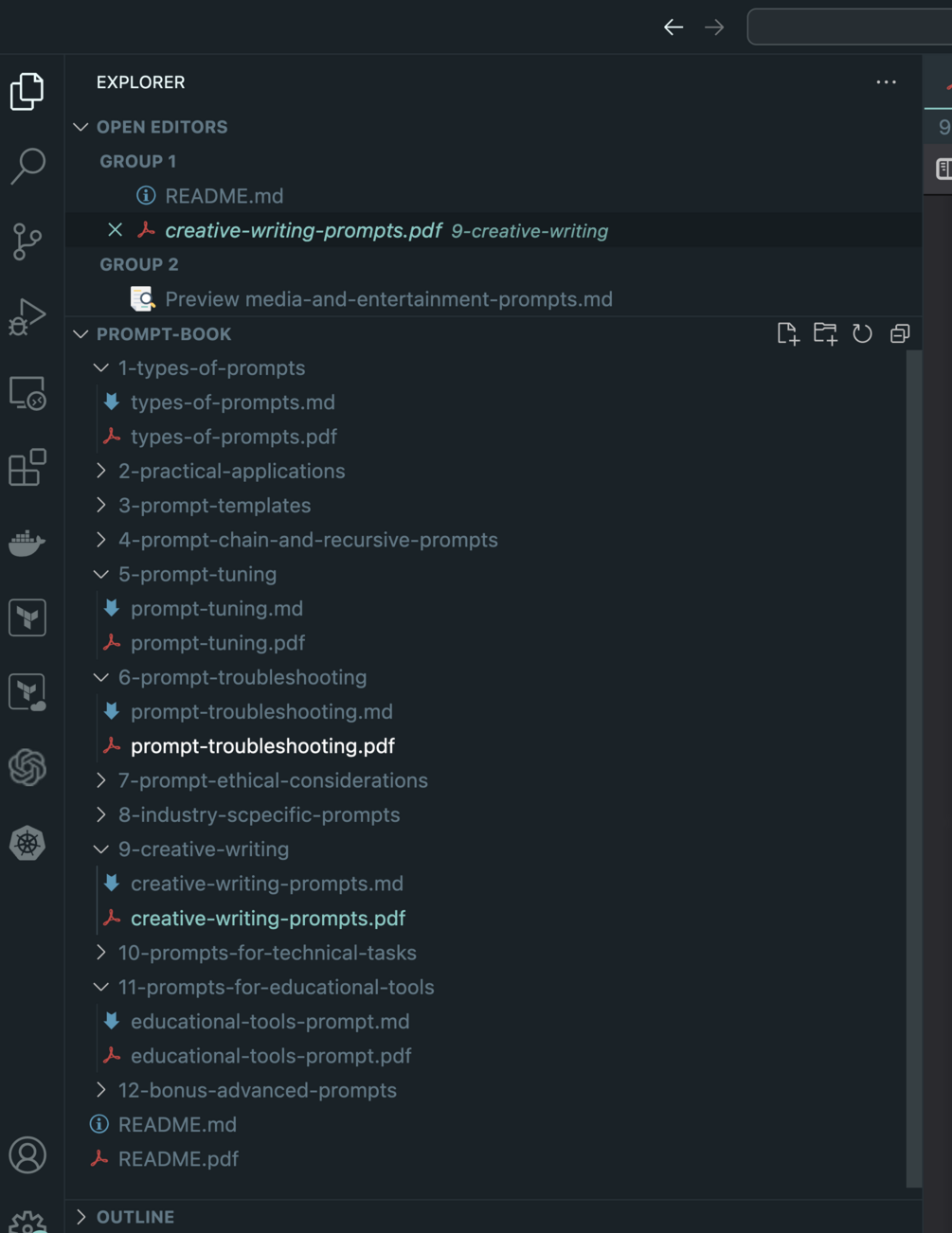The height and width of the screenshot is (1233, 952).
Task: Open the Source Control view
Action: coord(27,241)
